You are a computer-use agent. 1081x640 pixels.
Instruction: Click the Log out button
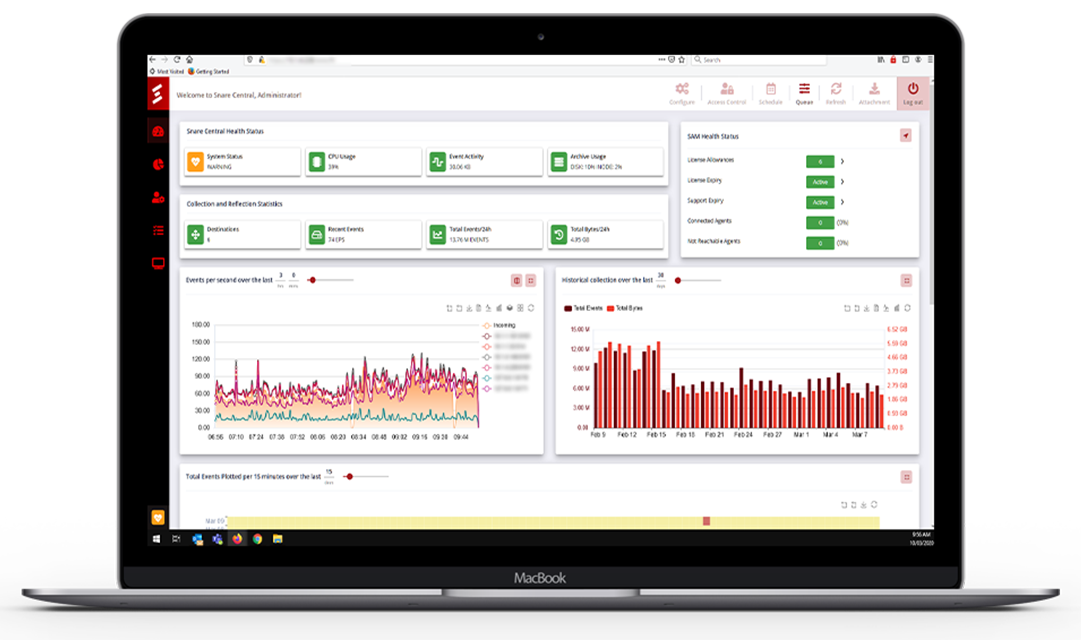[913, 93]
